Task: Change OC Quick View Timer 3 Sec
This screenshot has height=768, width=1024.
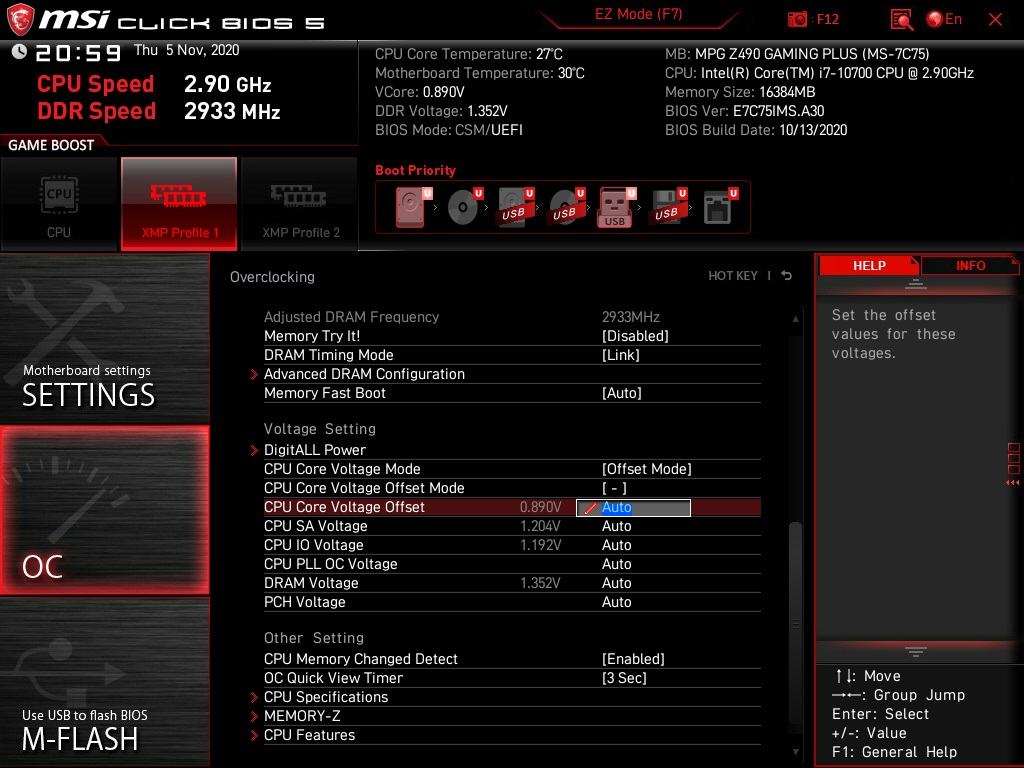Action: [624, 677]
